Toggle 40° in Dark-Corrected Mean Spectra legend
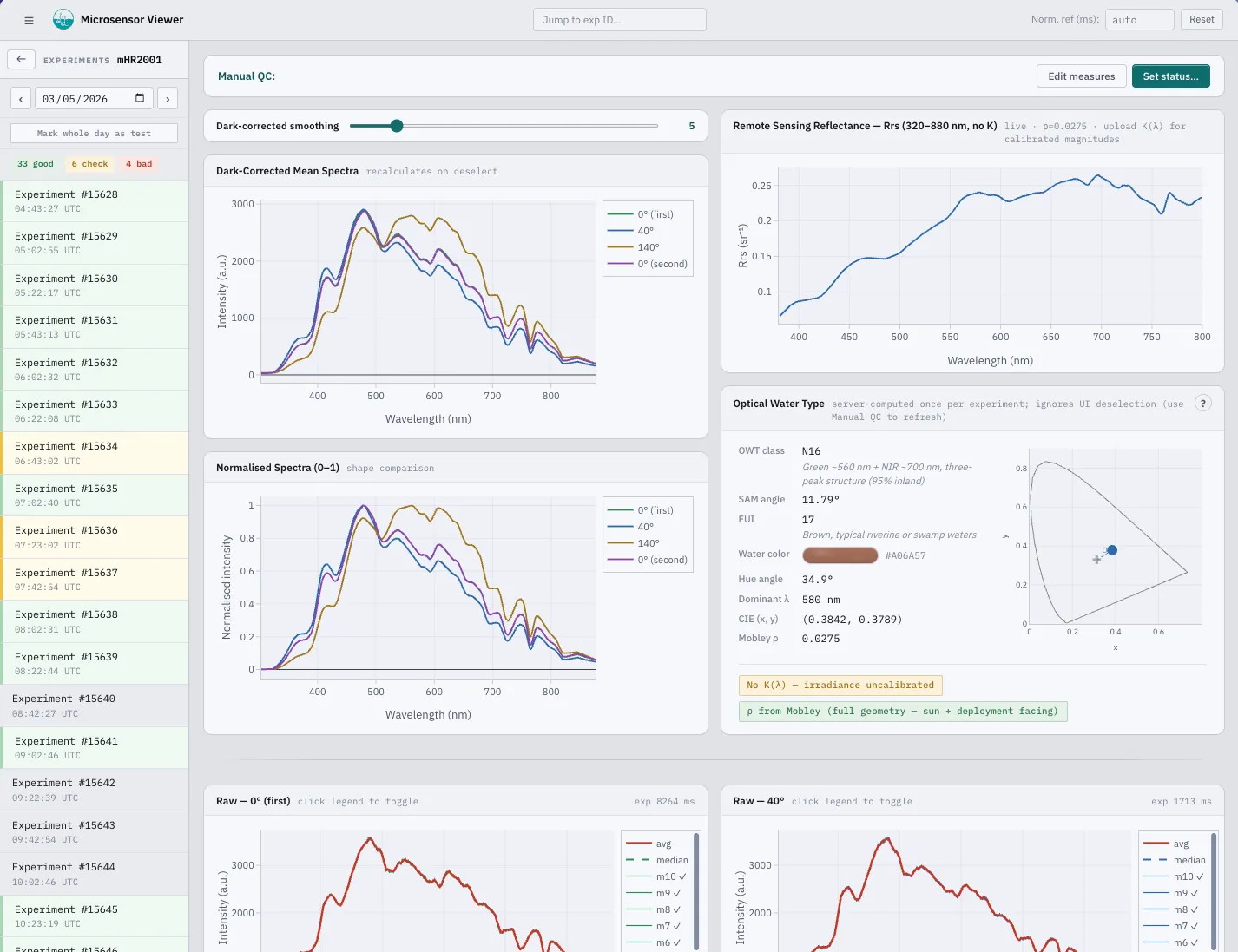1238x952 pixels. point(648,231)
